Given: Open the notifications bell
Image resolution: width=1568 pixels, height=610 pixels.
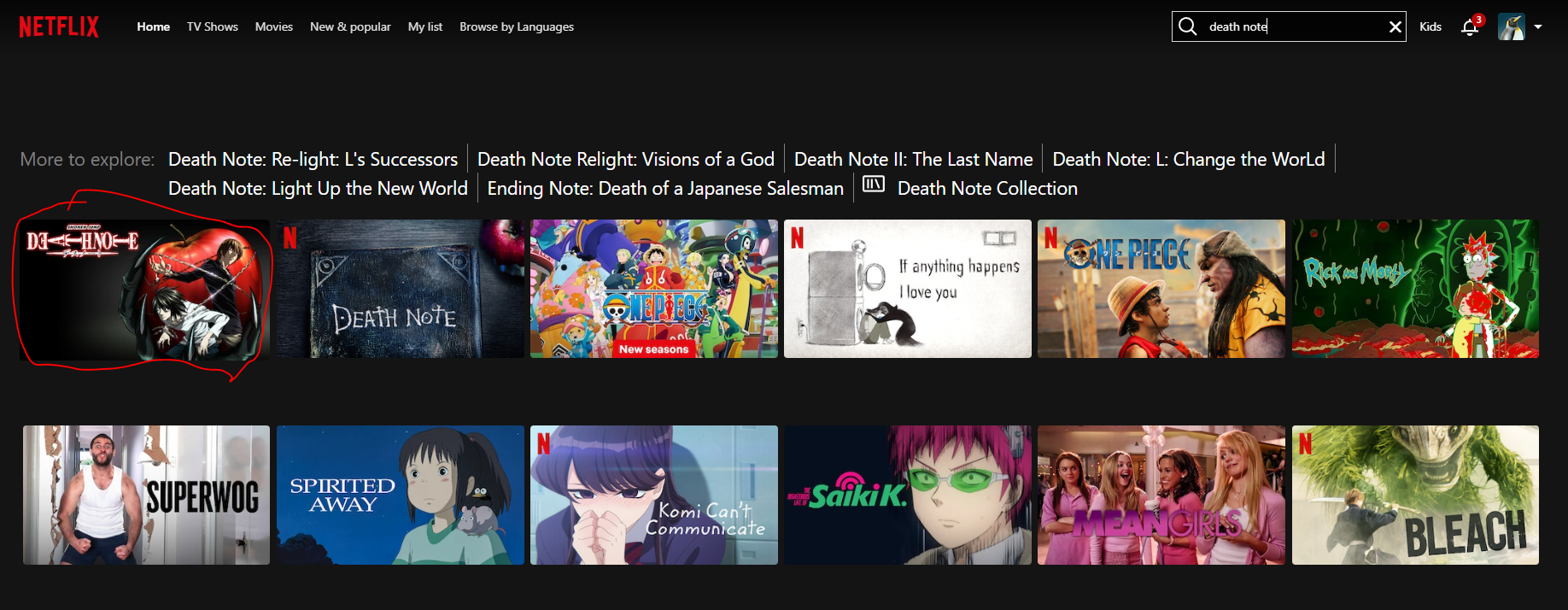Looking at the screenshot, I should 1470,27.
